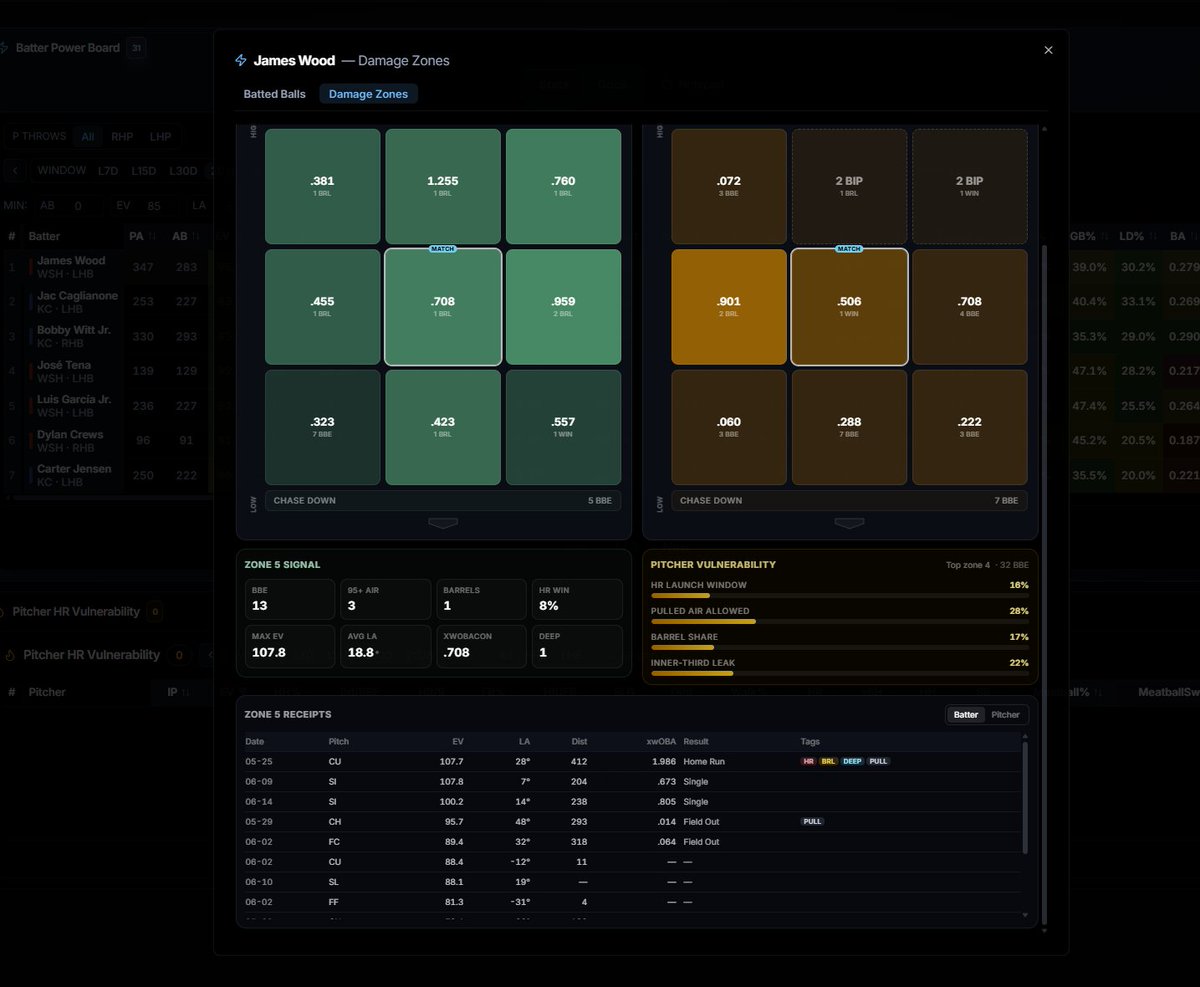Select the orange .222 zone cell
Screen dimensions: 1200x987
tap(970, 428)
